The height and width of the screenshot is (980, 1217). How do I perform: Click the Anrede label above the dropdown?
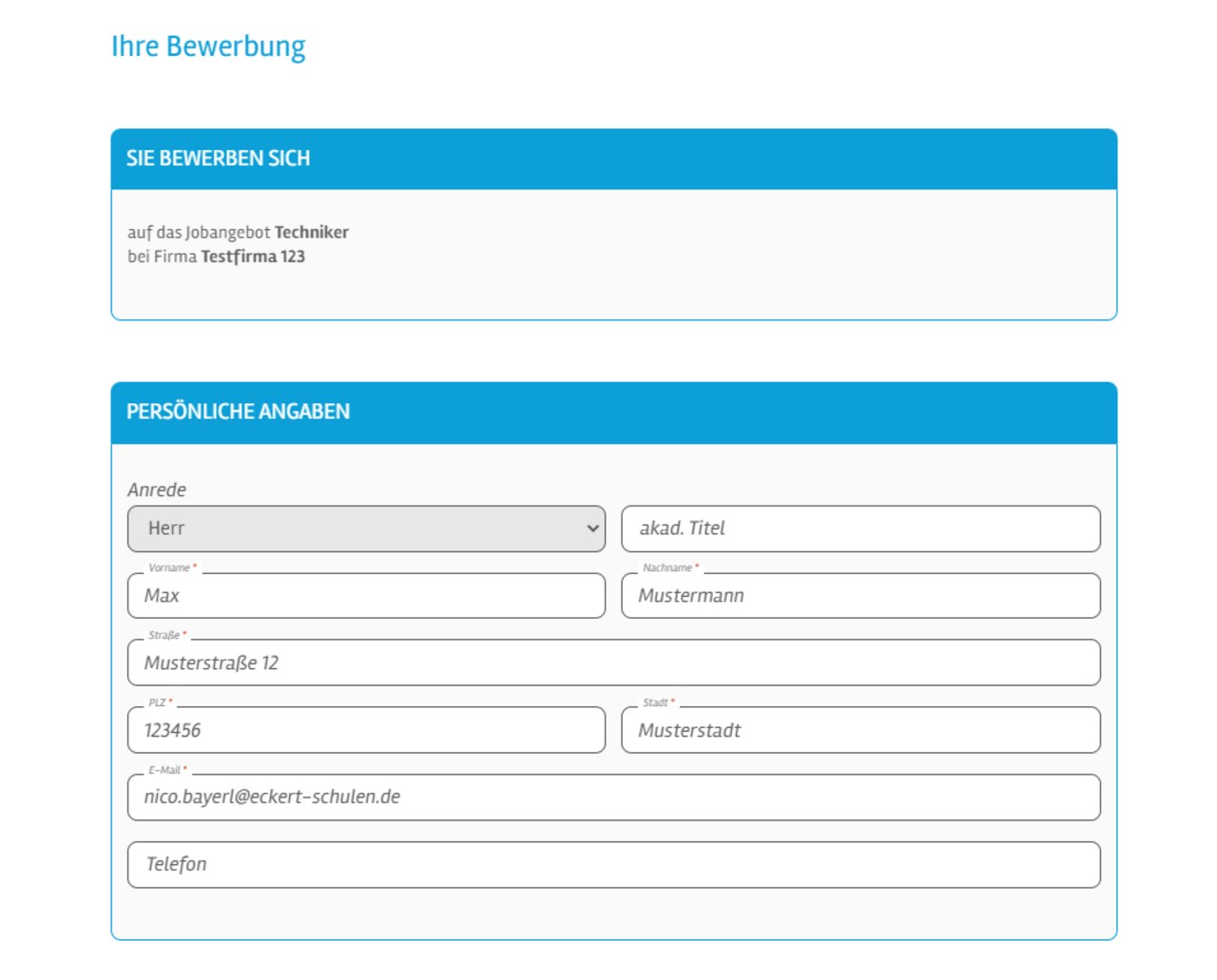[157, 490]
